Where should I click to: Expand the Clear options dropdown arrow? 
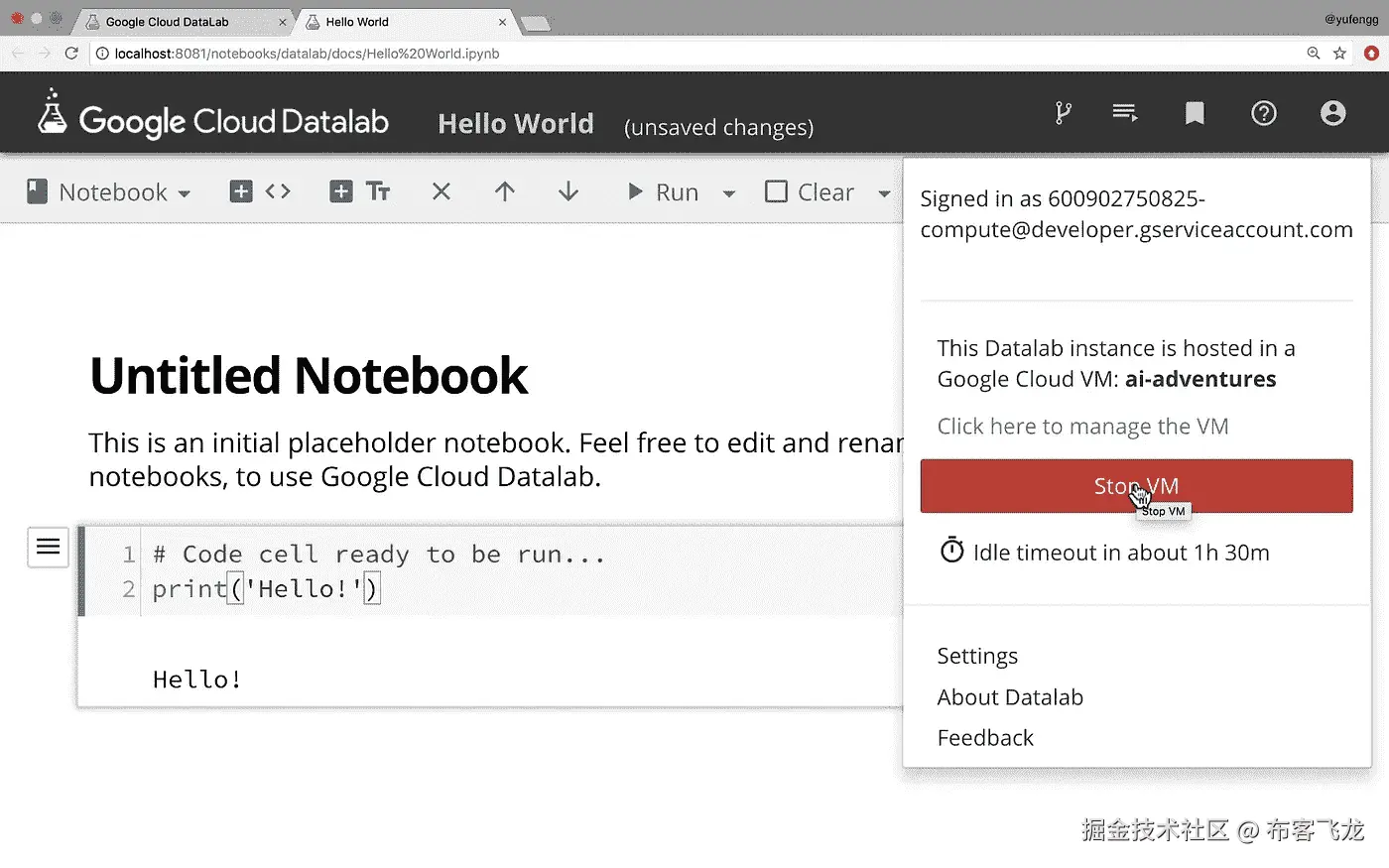[884, 193]
